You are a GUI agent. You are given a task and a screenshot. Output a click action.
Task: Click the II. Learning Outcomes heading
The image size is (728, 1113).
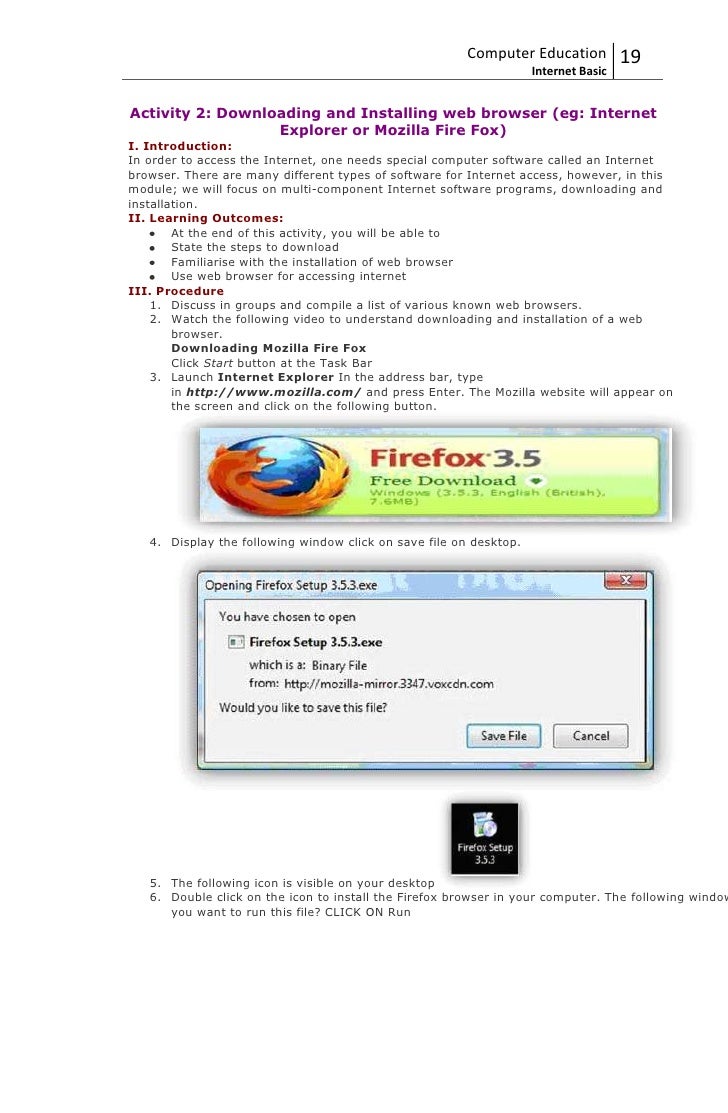coord(206,218)
